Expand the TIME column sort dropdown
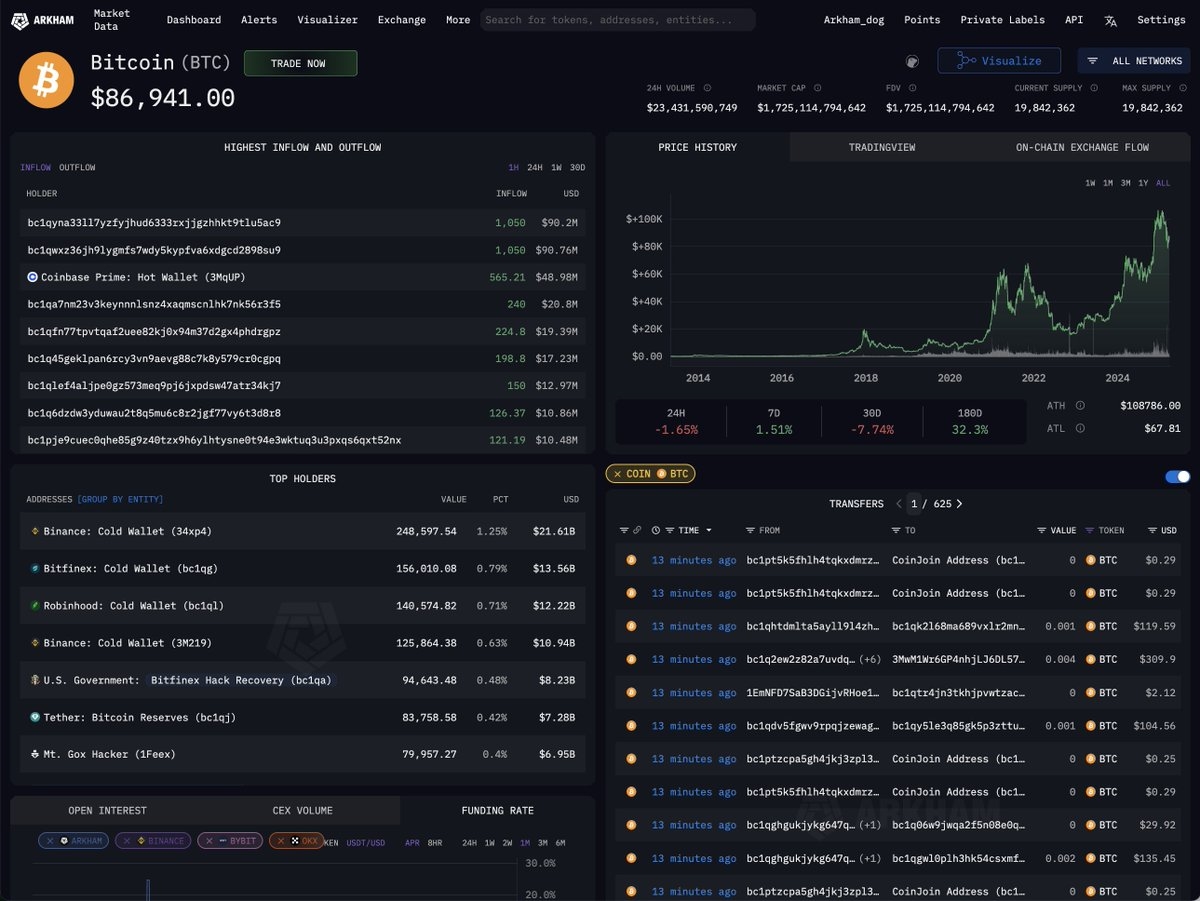The image size is (1200, 901). click(709, 530)
